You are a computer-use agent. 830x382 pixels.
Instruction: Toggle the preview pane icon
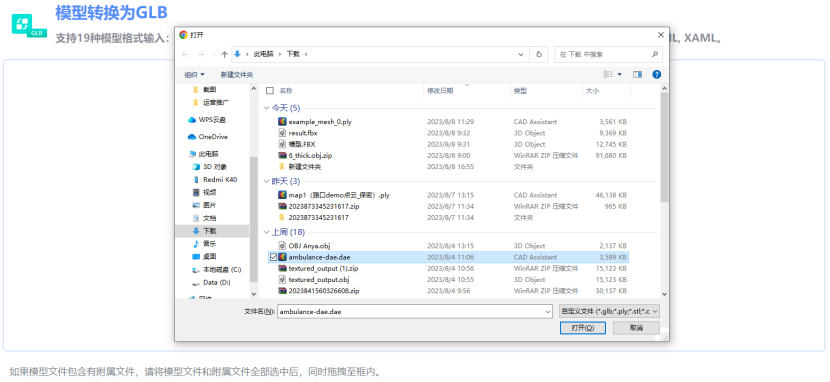(637, 75)
